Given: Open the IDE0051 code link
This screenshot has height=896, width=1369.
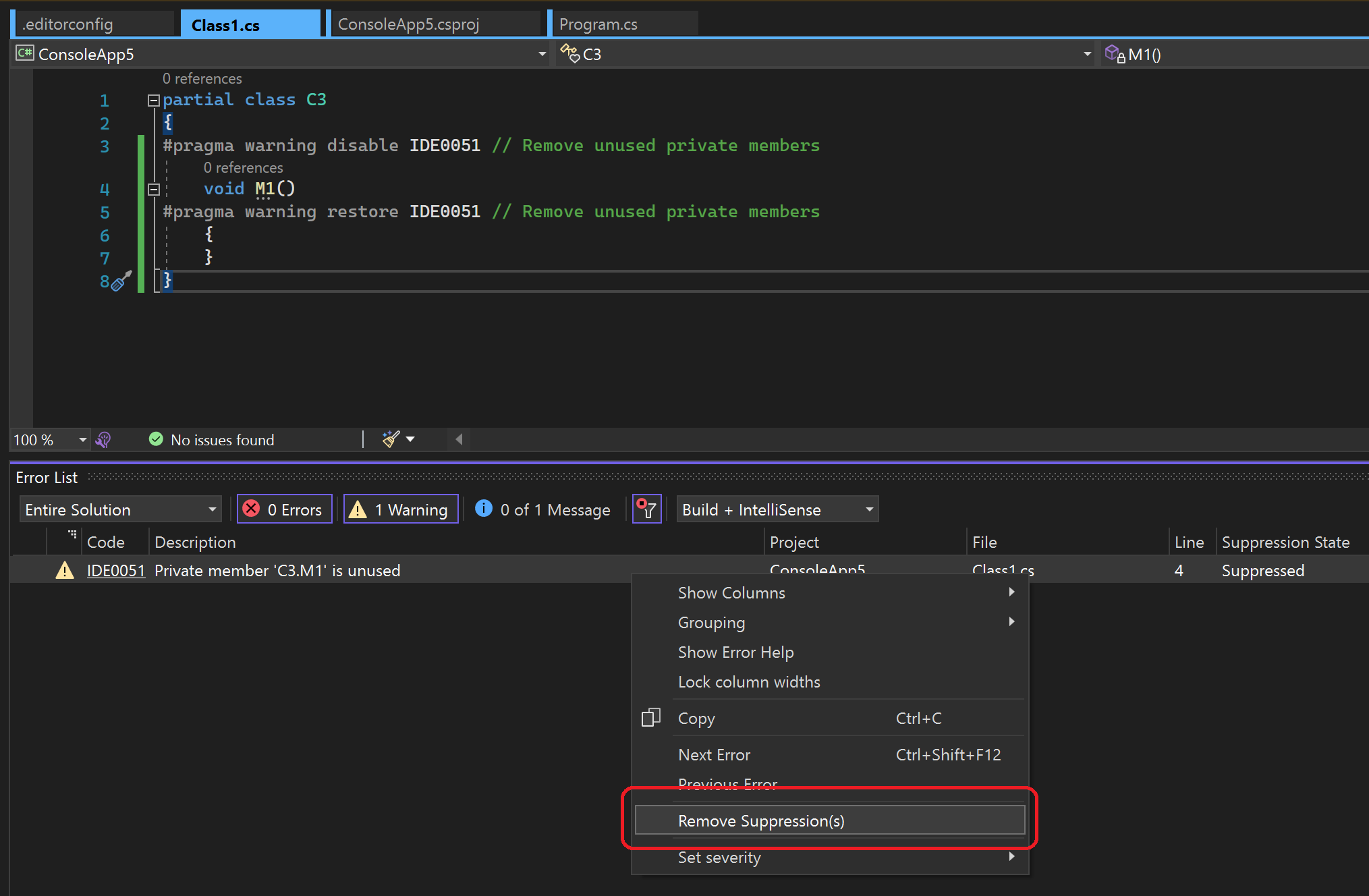Looking at the screenshot, I should click(115, 571).
